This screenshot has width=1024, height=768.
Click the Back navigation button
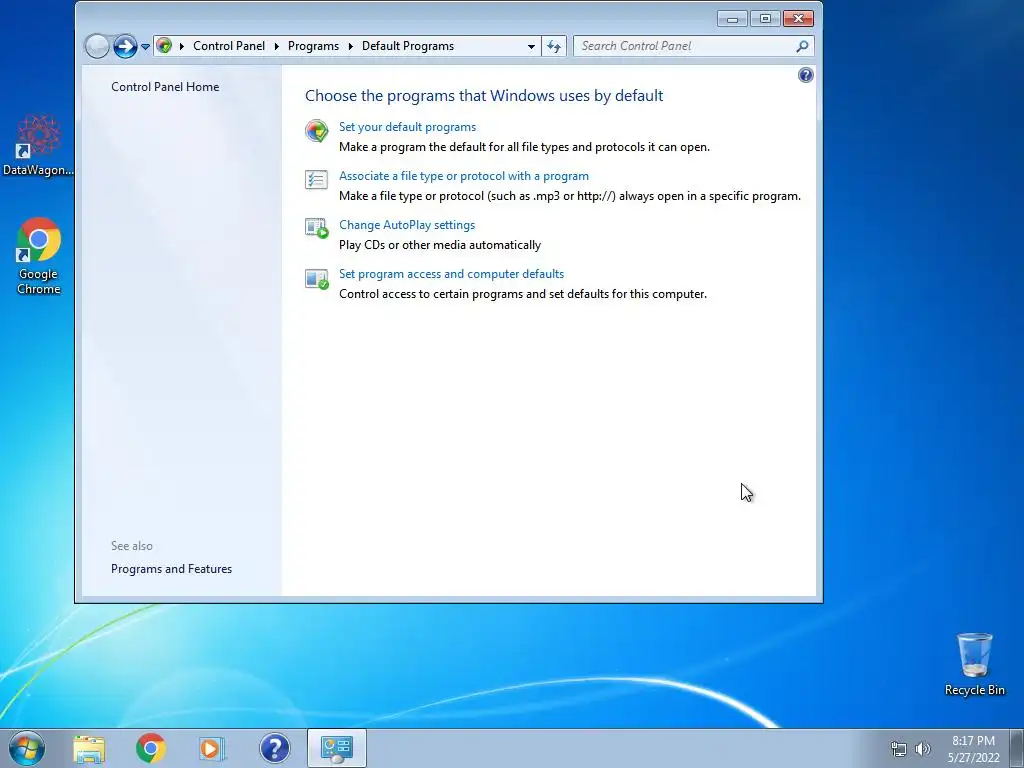[97, 46]
